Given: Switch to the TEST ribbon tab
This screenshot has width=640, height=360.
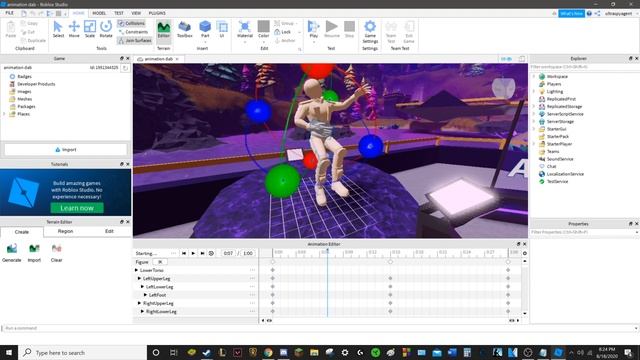Looking at the screenshot, I should pos(119,13).
